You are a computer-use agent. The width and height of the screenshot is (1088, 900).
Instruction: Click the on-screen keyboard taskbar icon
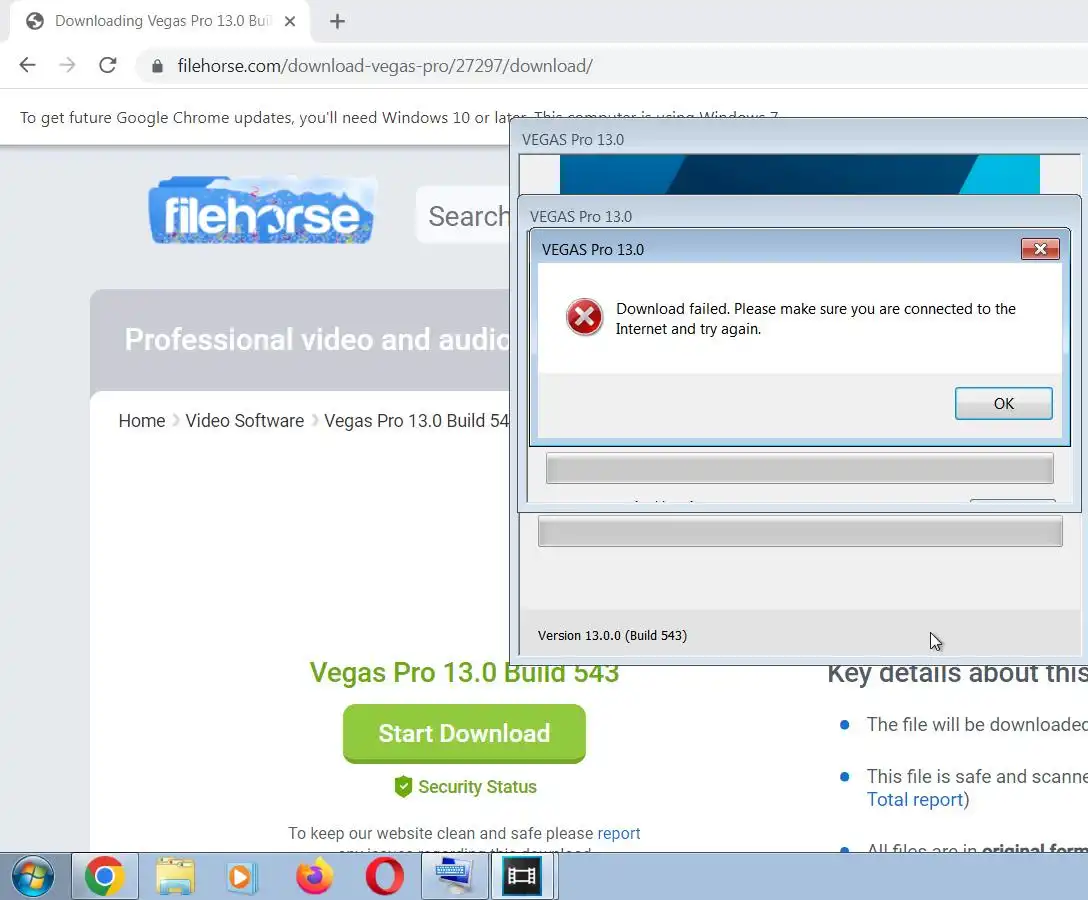click(454, 876)
